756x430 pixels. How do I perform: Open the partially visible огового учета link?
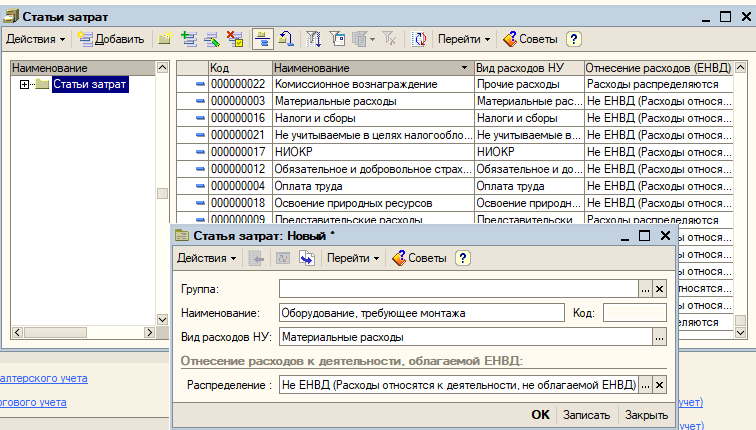click(33, 402)
